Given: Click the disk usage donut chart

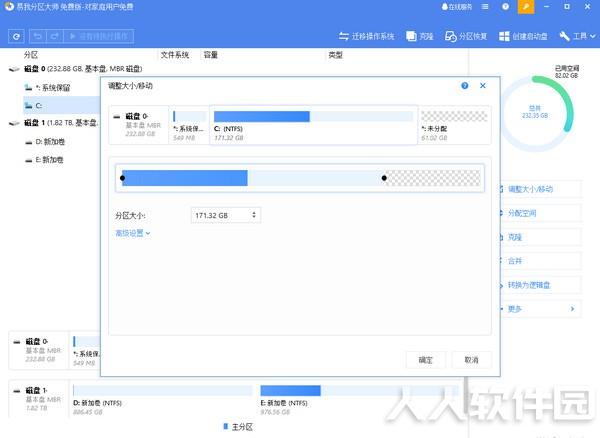Looking at the screenshot, I should pyautogui.click(x=536, y=114).
